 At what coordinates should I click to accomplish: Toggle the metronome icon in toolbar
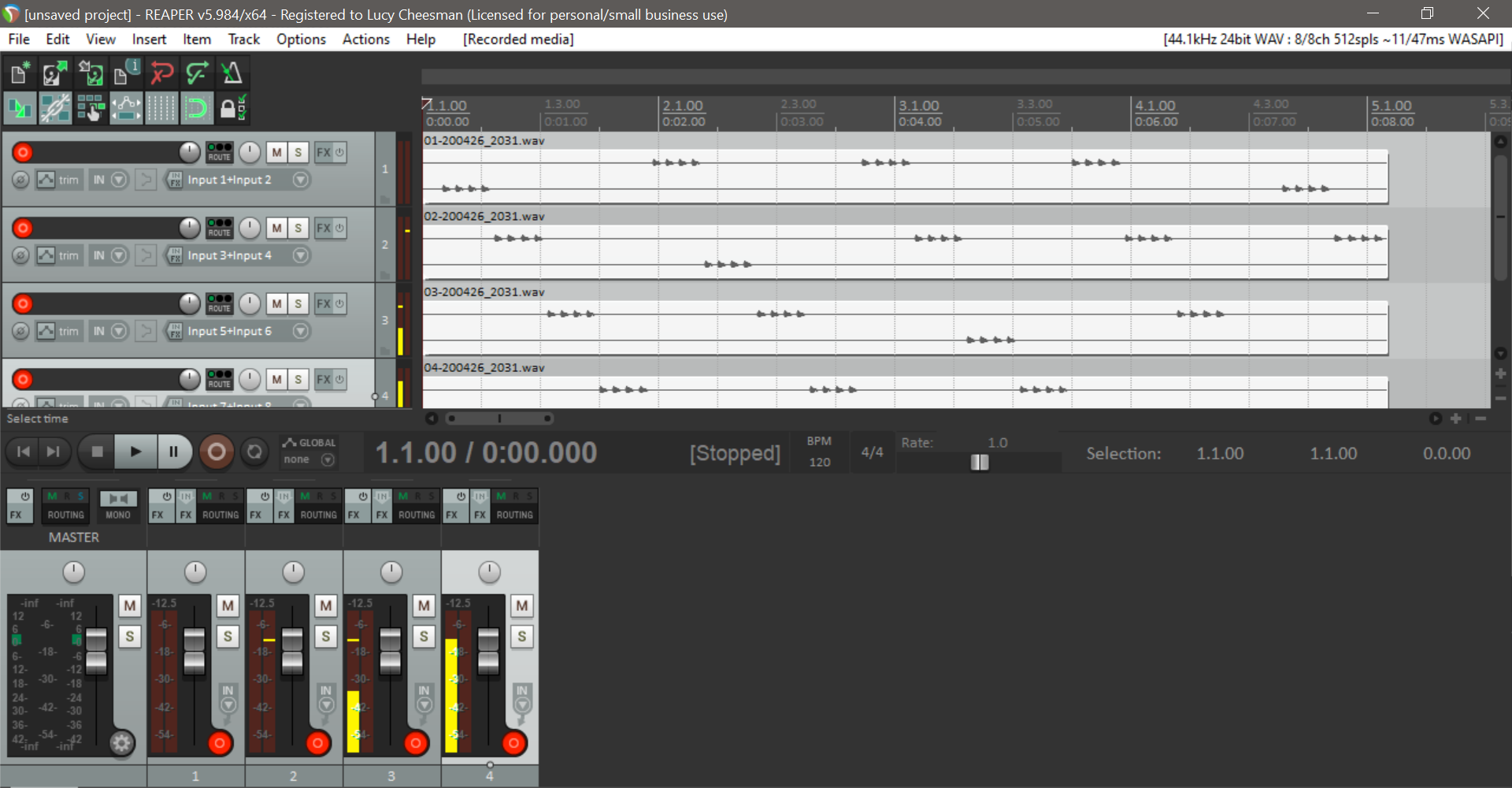click(232, 74)
